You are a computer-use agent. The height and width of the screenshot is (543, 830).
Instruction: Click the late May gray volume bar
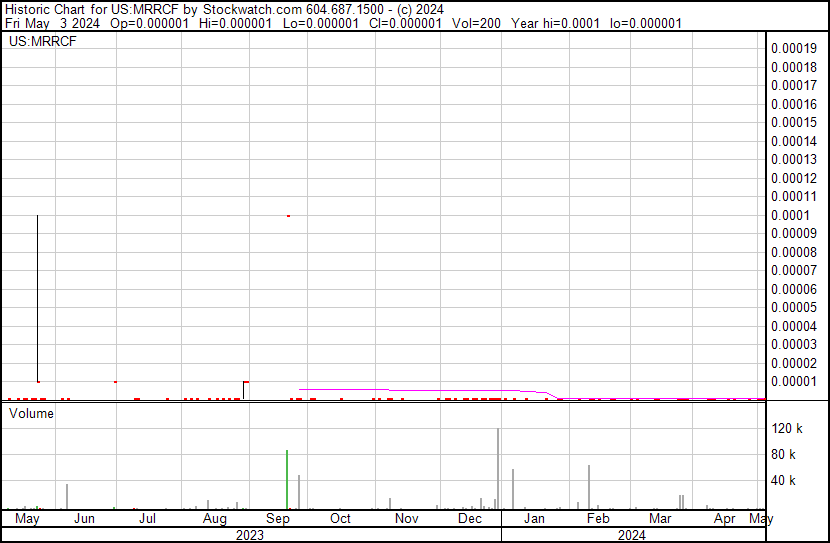click(x=67, y=497)
